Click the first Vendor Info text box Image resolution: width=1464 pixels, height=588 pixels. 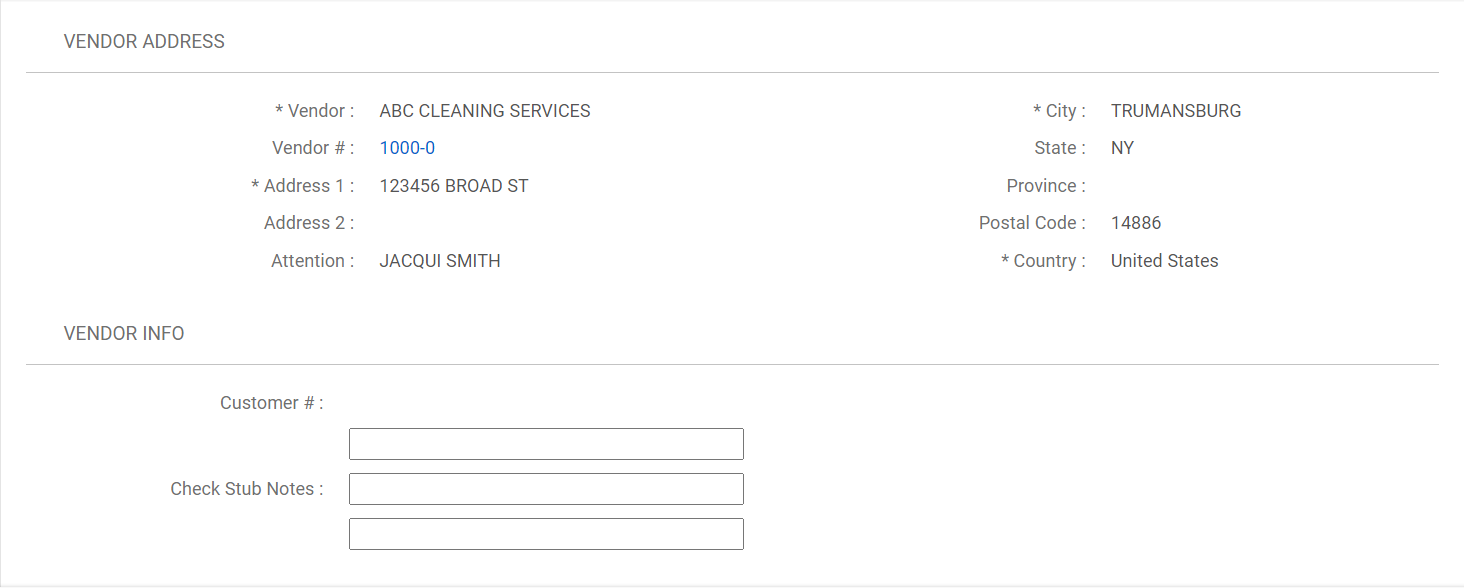pos(546,444)
